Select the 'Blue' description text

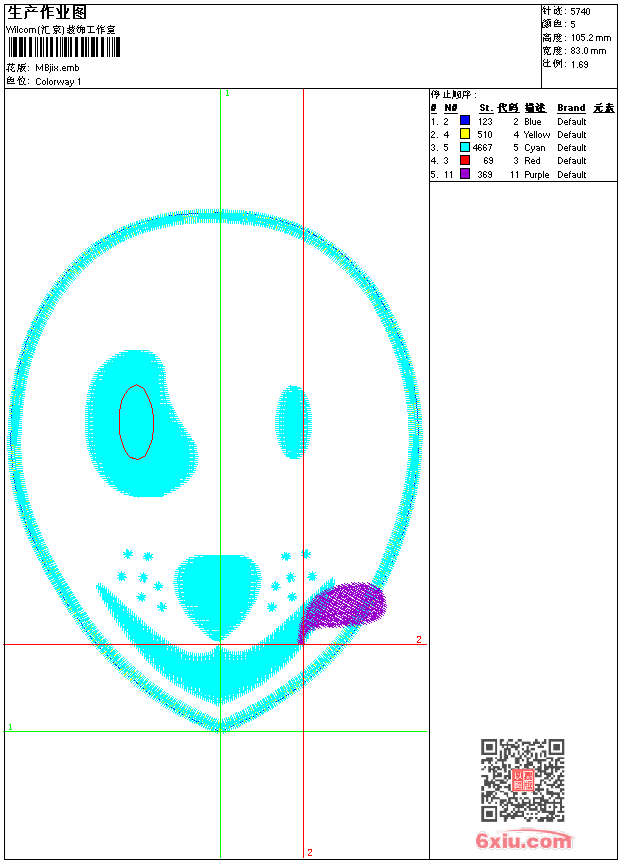point(533,122)
